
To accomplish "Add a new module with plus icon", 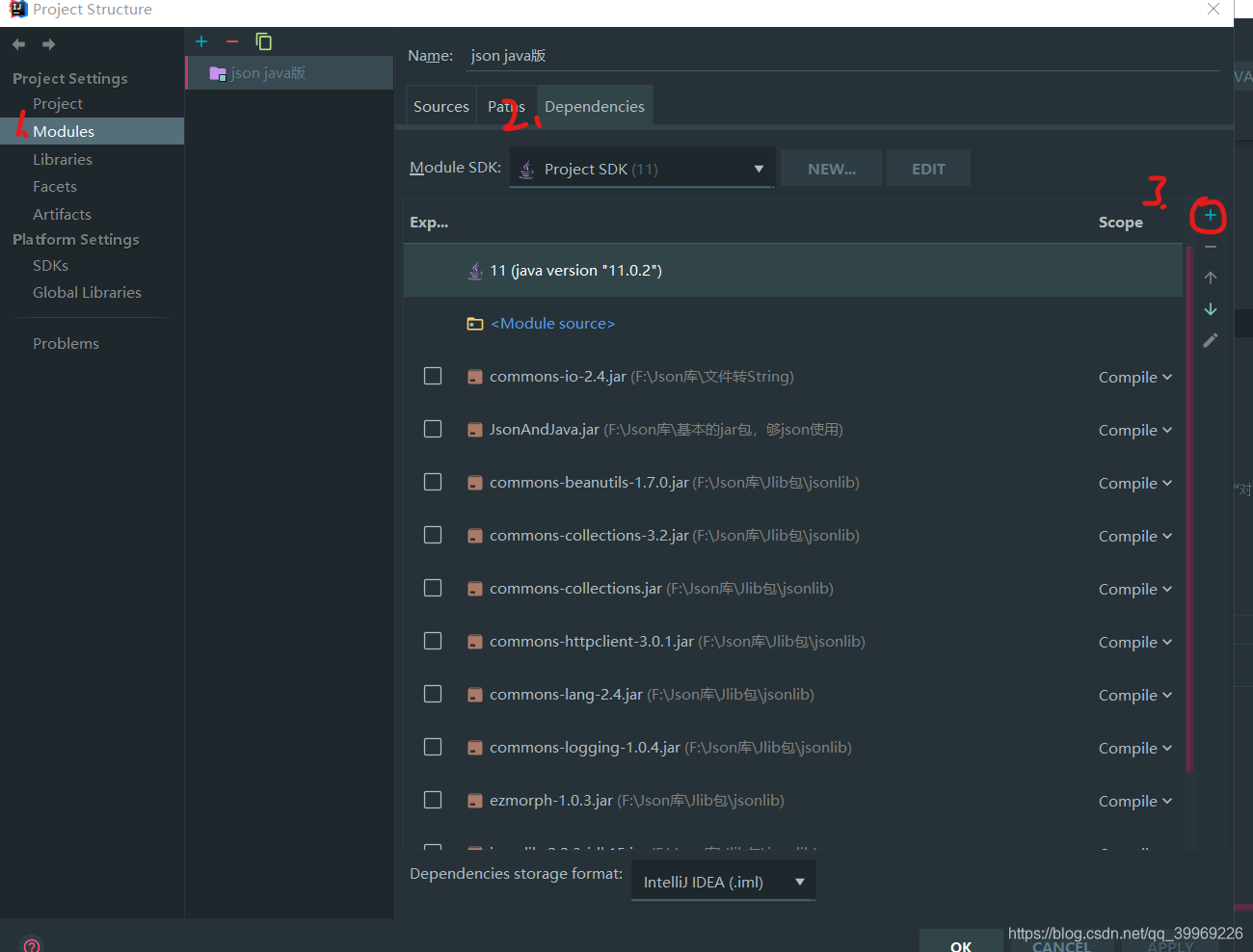I will point(201,41).
